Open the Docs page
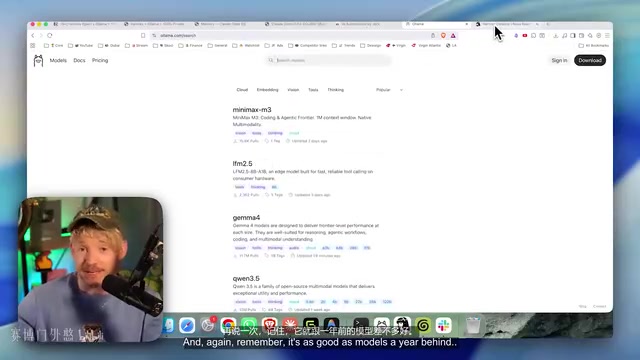 79,60
